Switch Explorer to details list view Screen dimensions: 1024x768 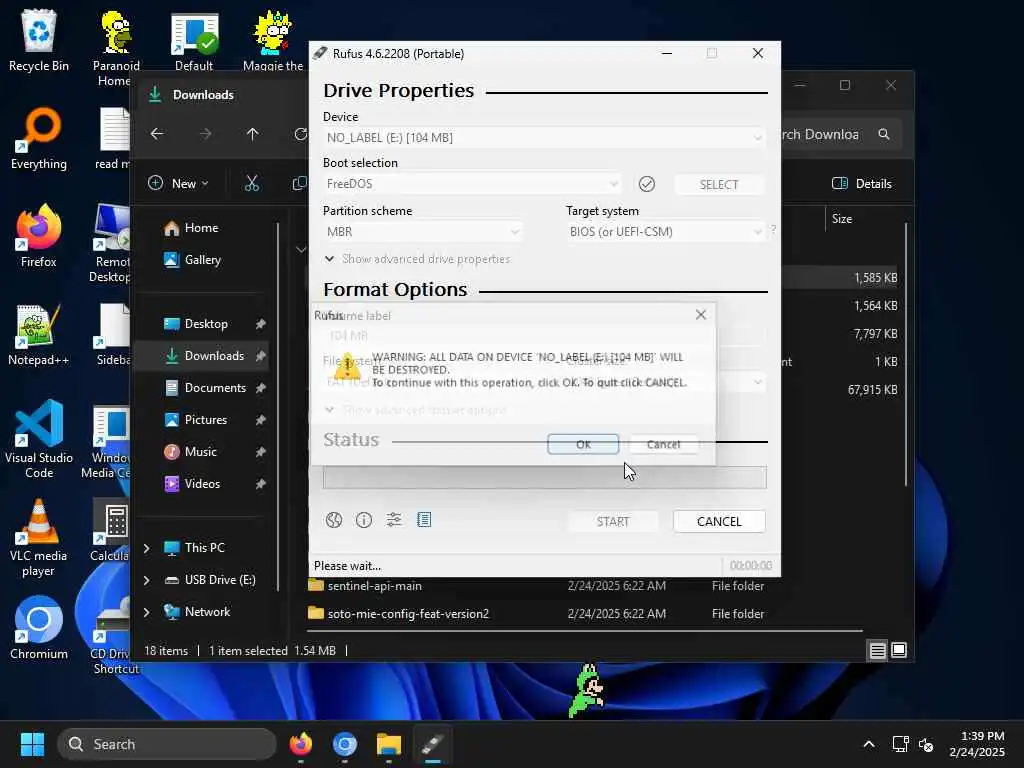[x=877, y=650]
